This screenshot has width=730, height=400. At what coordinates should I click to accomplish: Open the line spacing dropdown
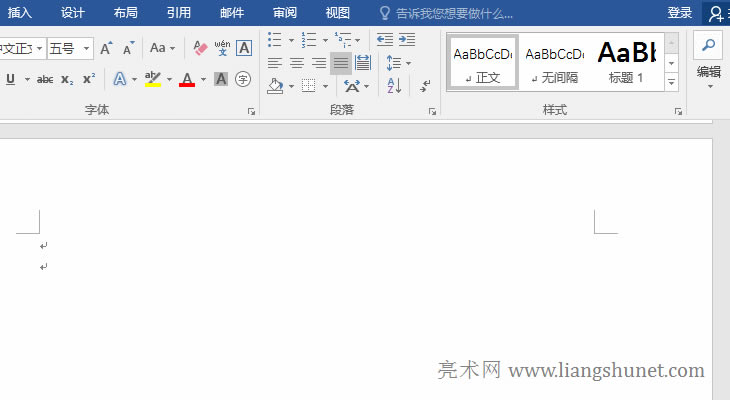click(398, 63)
